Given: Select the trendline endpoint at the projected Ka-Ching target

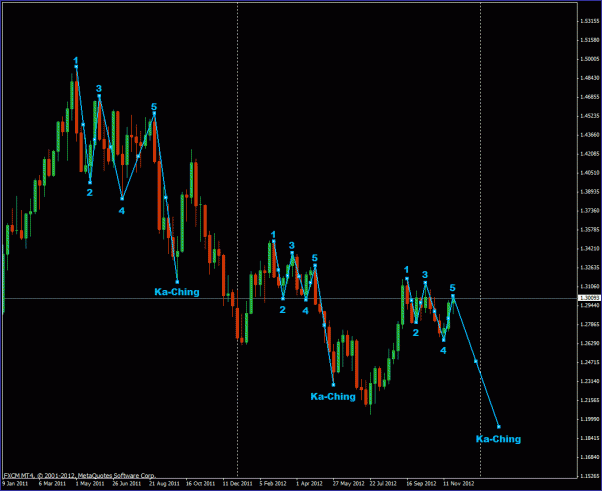Looking at the screenshot, I should (499, 427).
